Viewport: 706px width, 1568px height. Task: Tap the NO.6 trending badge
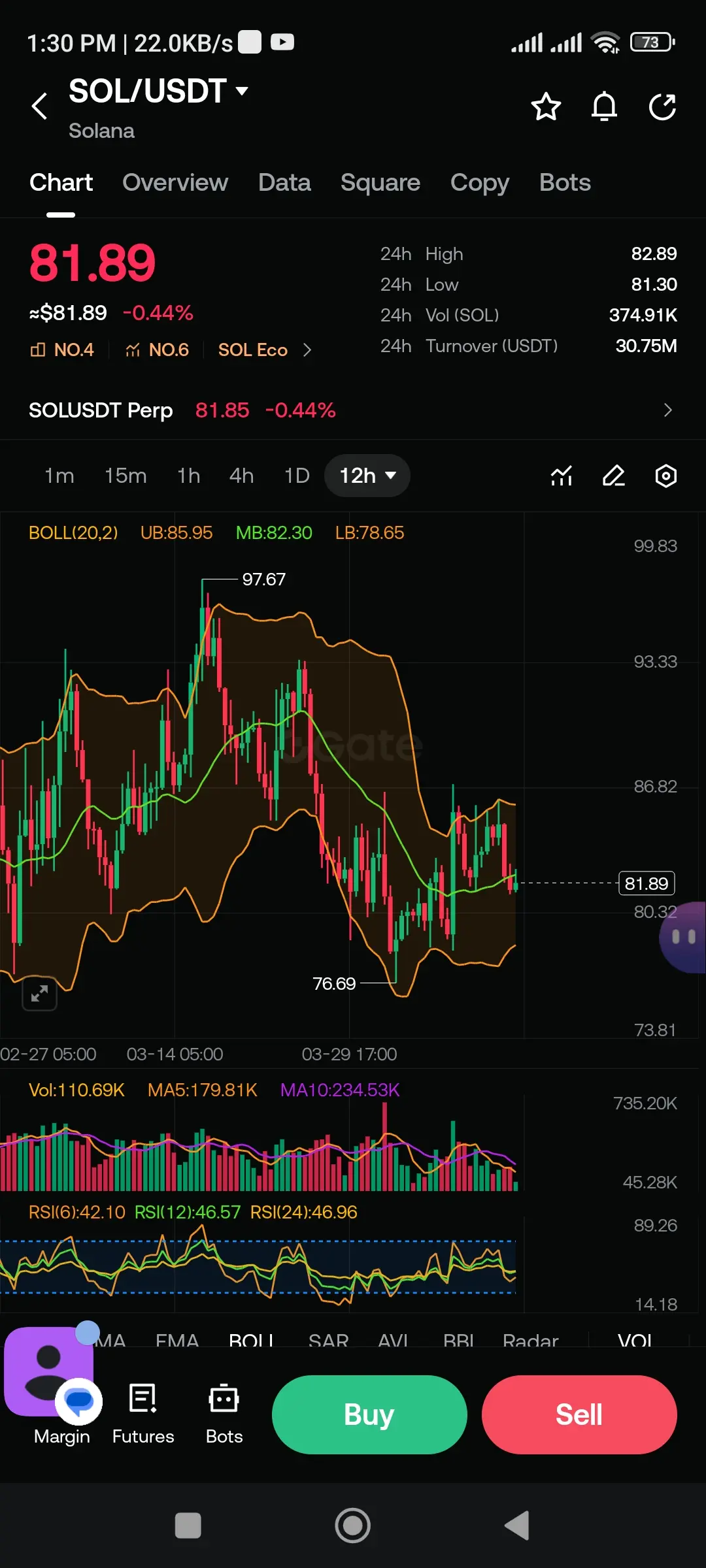pyautogui.click(x=157, y=350)
